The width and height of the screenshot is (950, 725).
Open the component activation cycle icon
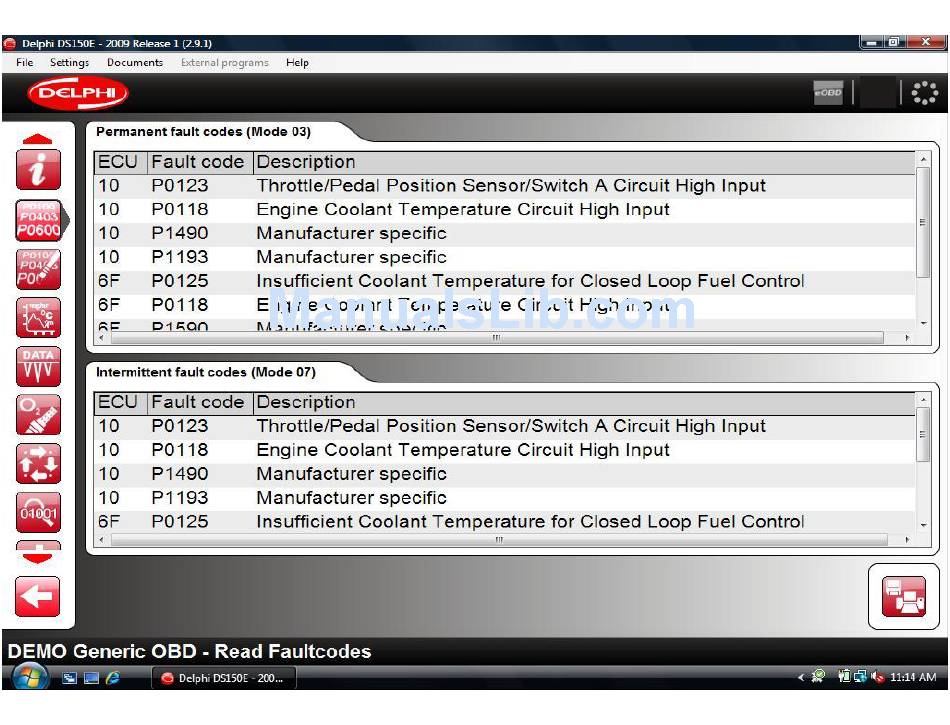(38, 463)
